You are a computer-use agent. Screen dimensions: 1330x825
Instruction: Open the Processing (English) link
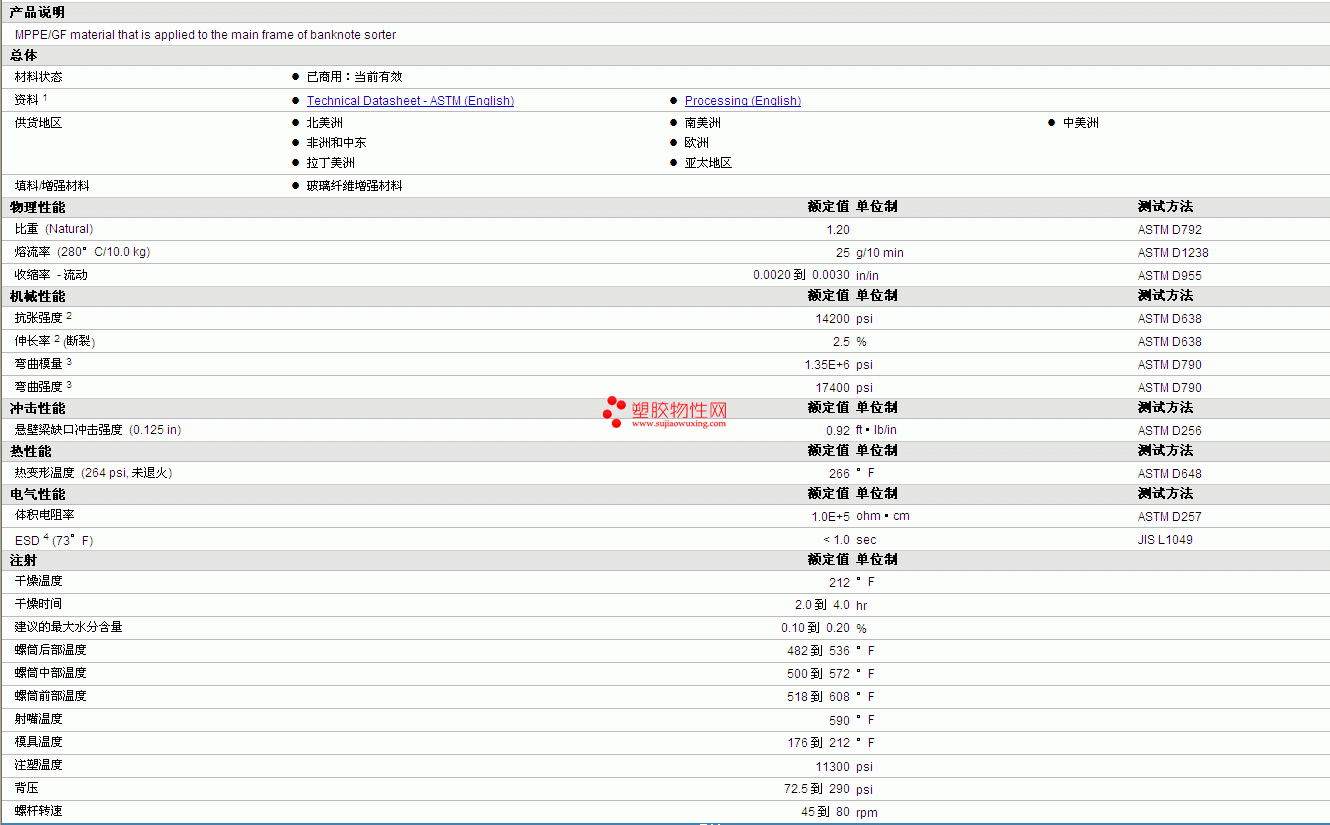743,101
